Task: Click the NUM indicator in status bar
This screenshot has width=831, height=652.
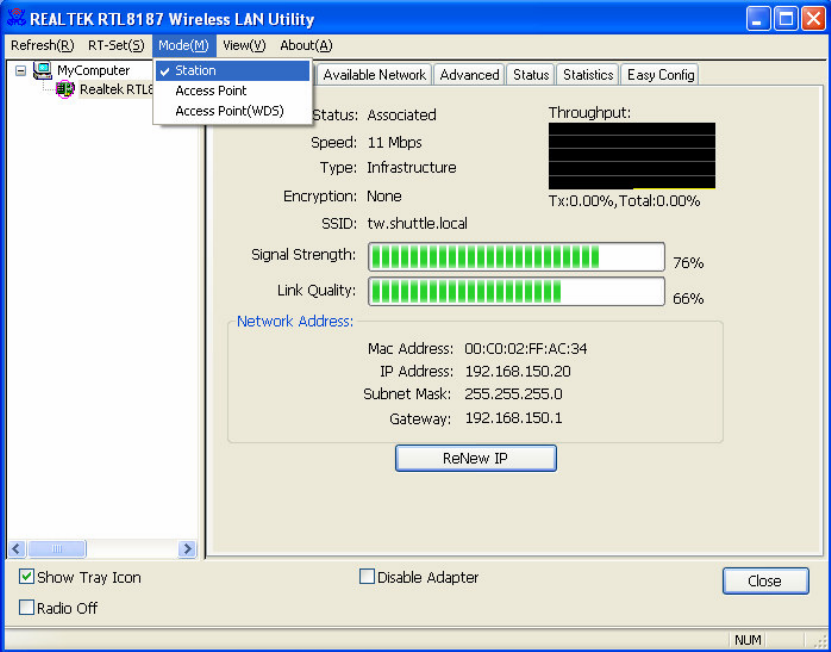Action: pos(748,640)
